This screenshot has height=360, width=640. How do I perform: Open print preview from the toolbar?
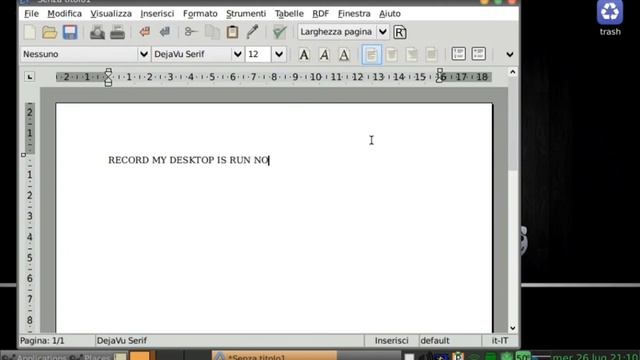tap(97, 32)
